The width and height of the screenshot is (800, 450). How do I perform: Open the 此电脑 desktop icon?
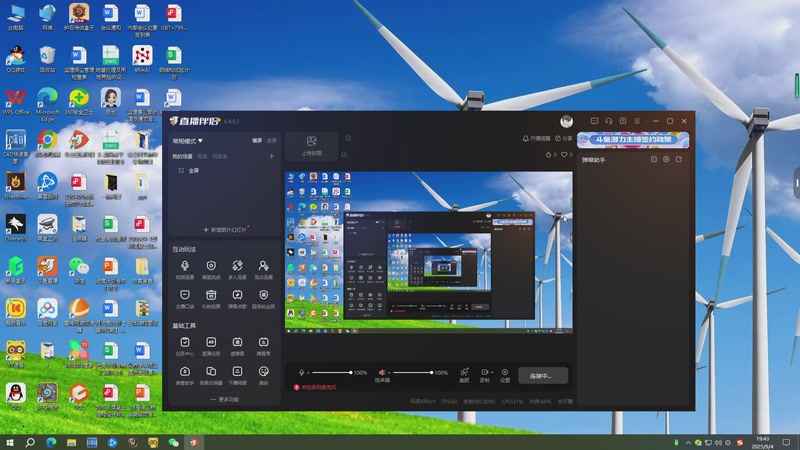[16, 17]
